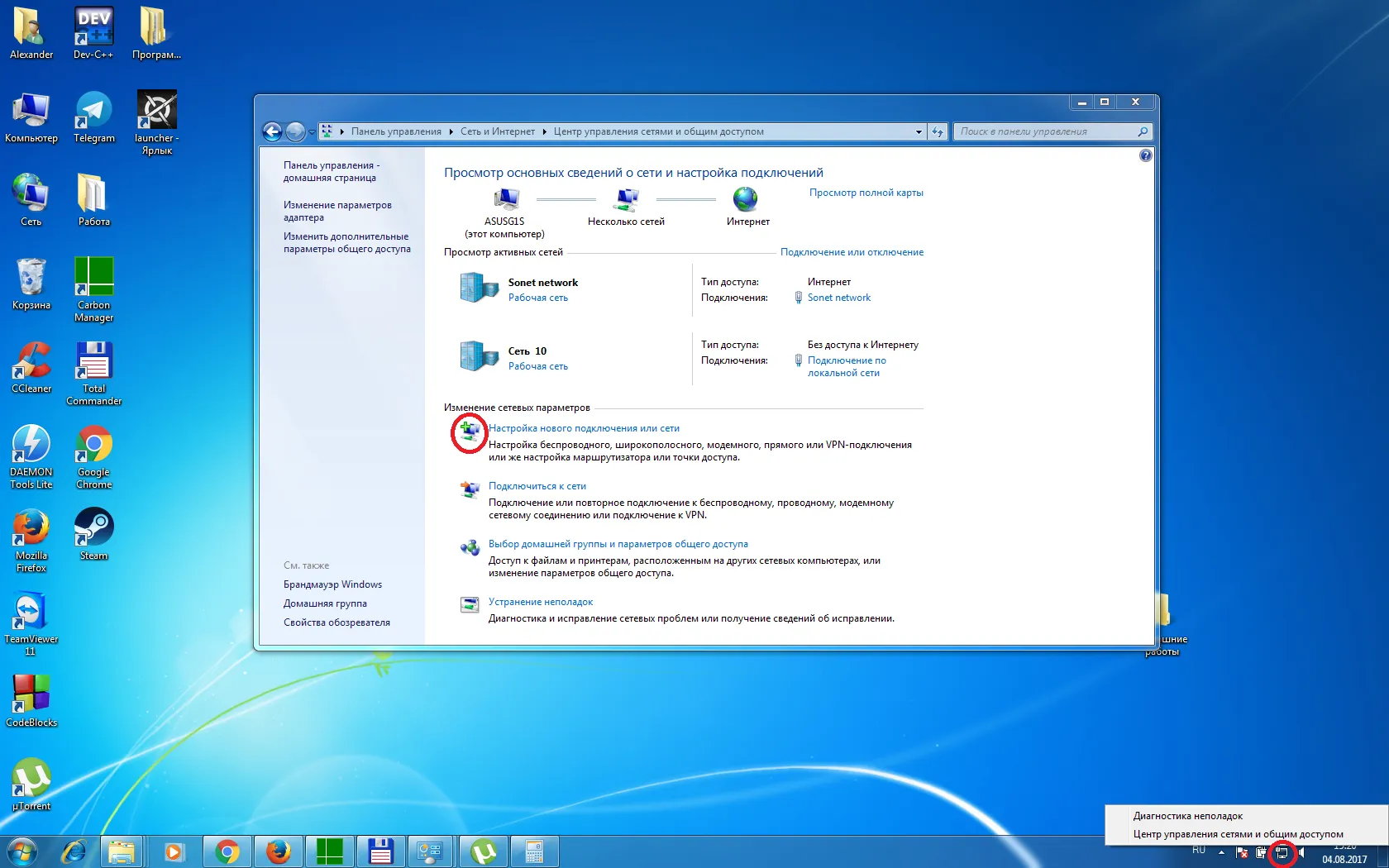Click Подключение или отключение link
Screen dimensions: 1389x868
852,252
